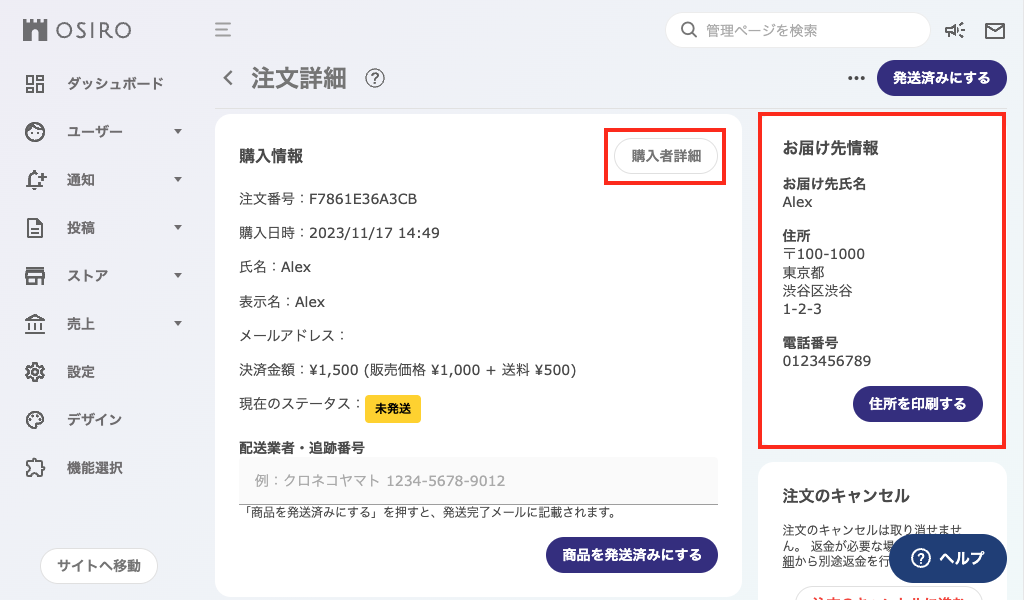Expand the ユーザー submenu arrow
1024x600 pixels.
[x=178, y=132]
